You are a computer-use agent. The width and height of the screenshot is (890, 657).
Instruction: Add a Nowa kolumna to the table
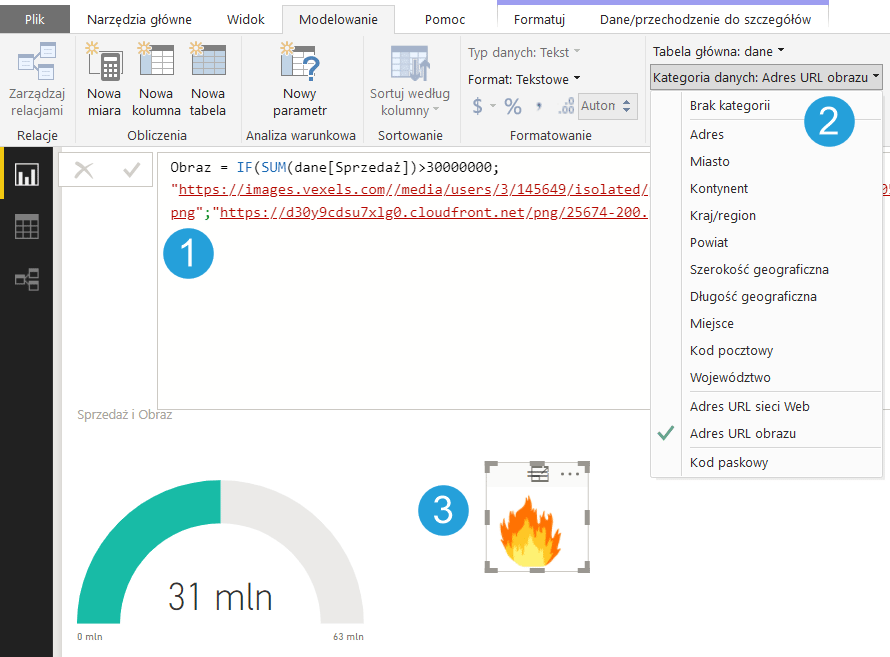tap(156, 64)
